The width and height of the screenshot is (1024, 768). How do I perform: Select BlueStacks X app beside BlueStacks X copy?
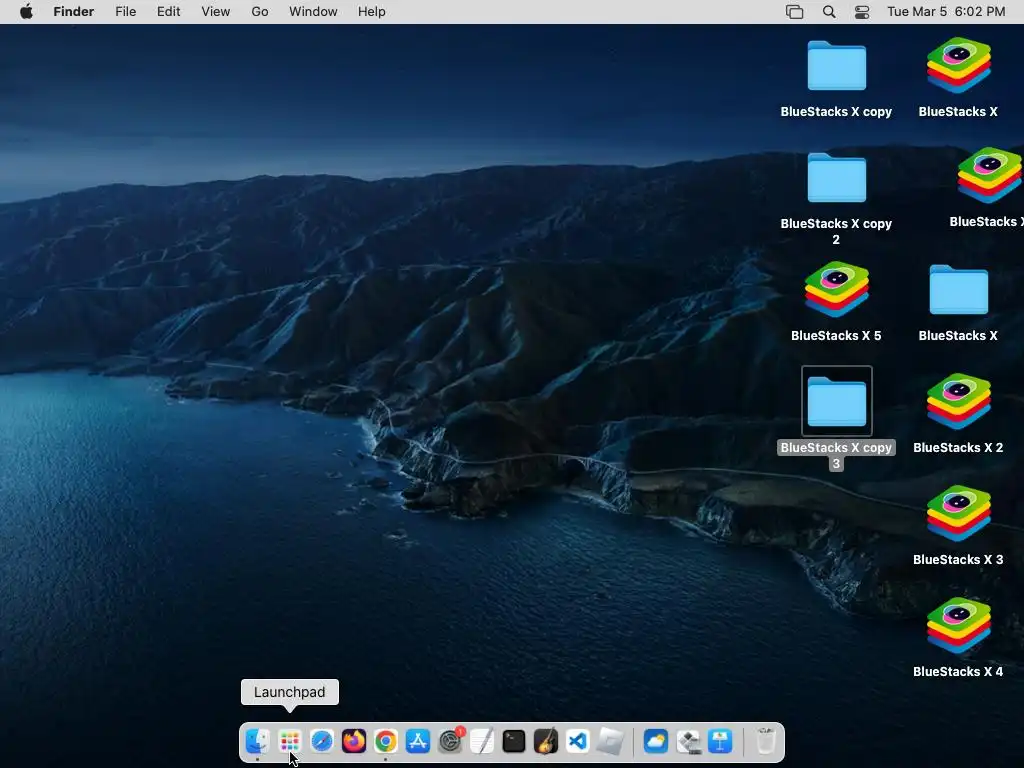point(958,65)
